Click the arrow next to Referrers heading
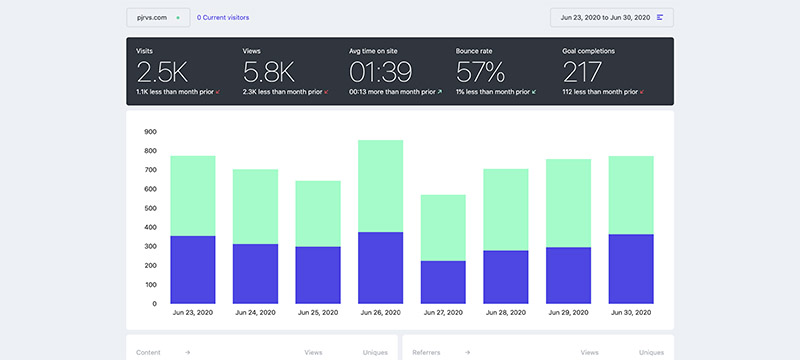The height and width of the screenshot is (360, 800). pos(467,352)
